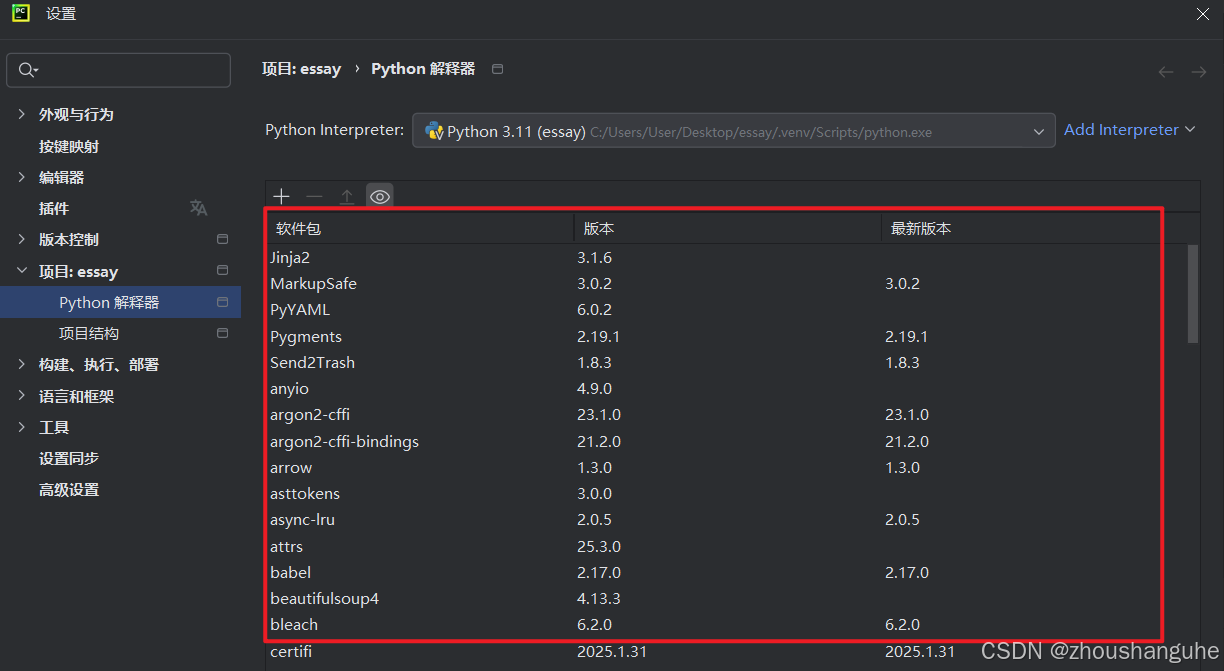The image size is (1224, 671).
Task: Select the attrs package row
Action: click(x=725, y=546)
